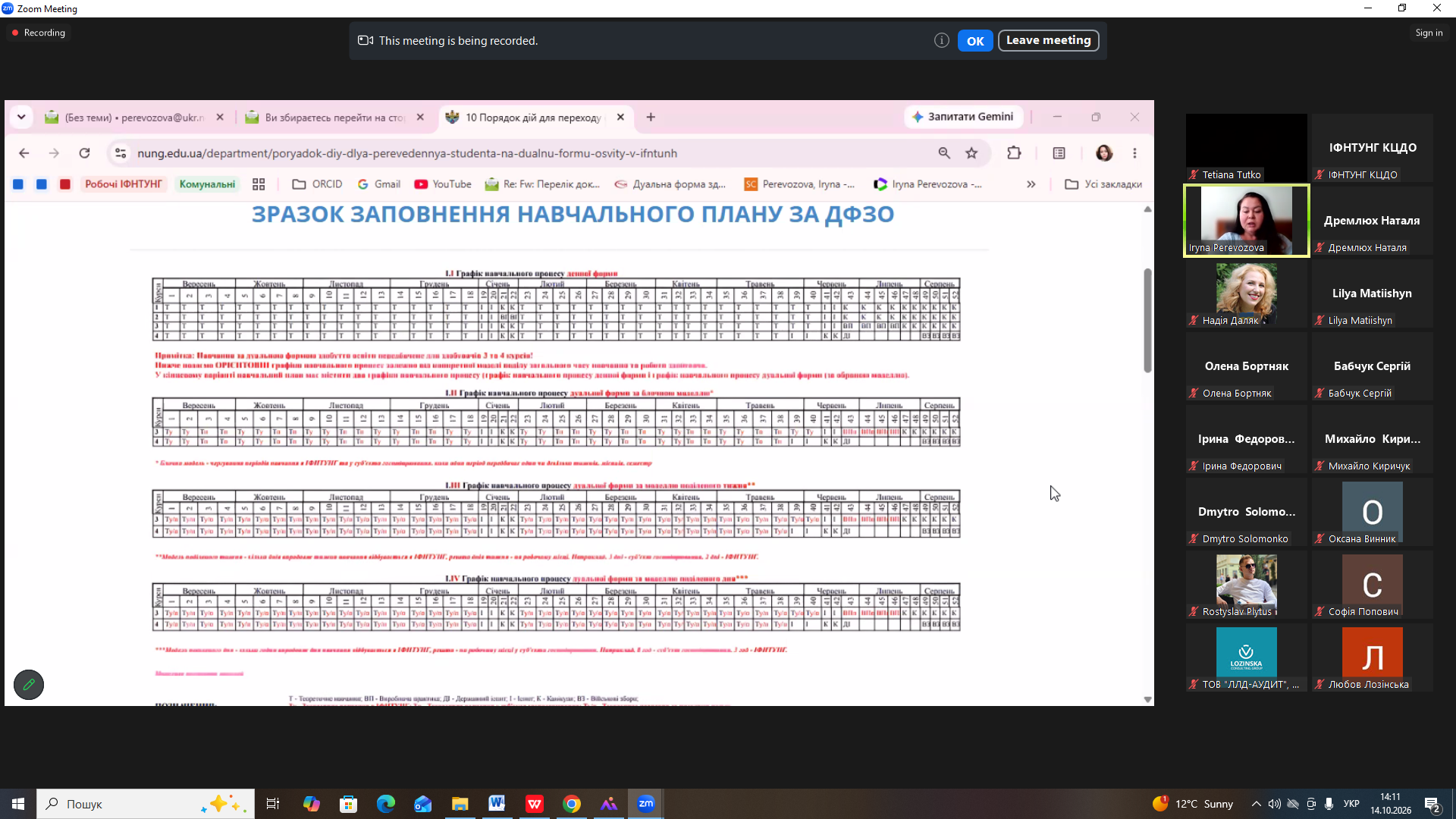Viewport: 1456px width, 819px height.
Task: Show hidden system tray icons
Action: click(x=1256, y=804)
